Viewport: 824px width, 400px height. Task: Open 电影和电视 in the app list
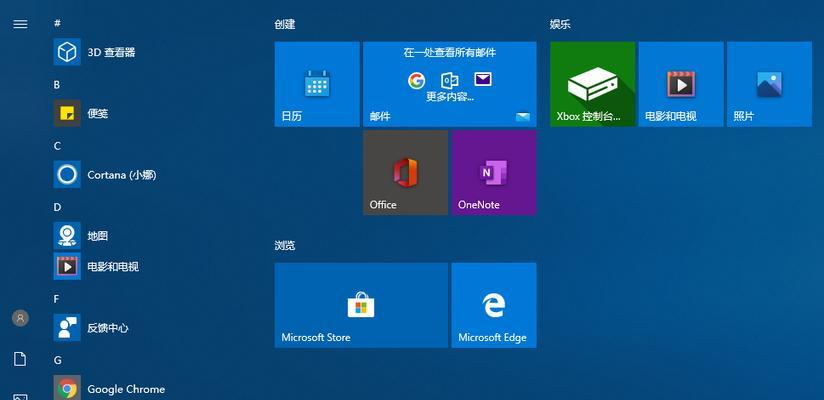coord(96,266)
